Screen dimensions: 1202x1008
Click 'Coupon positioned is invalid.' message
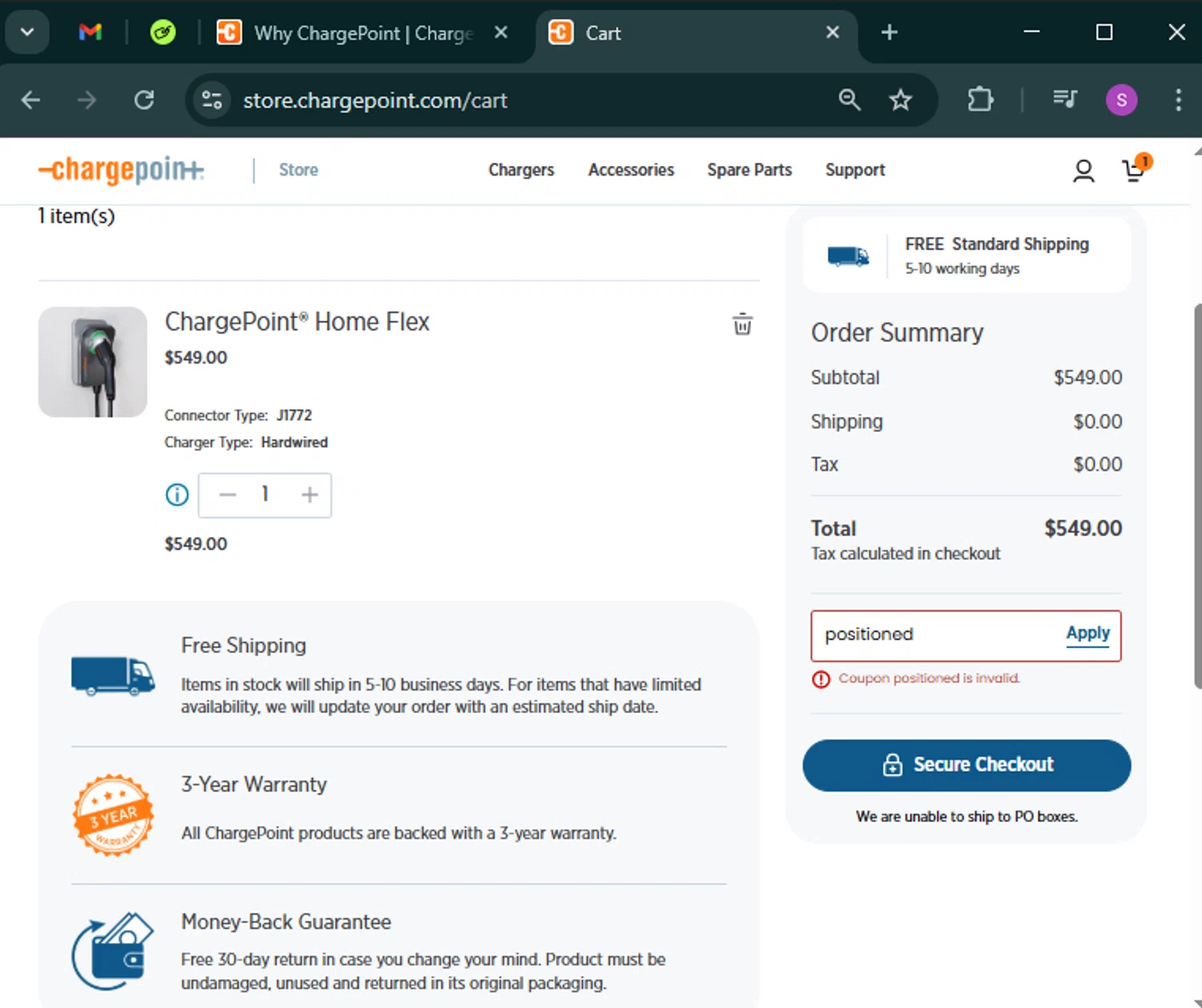pyautogui.click(x=929, y=678)
